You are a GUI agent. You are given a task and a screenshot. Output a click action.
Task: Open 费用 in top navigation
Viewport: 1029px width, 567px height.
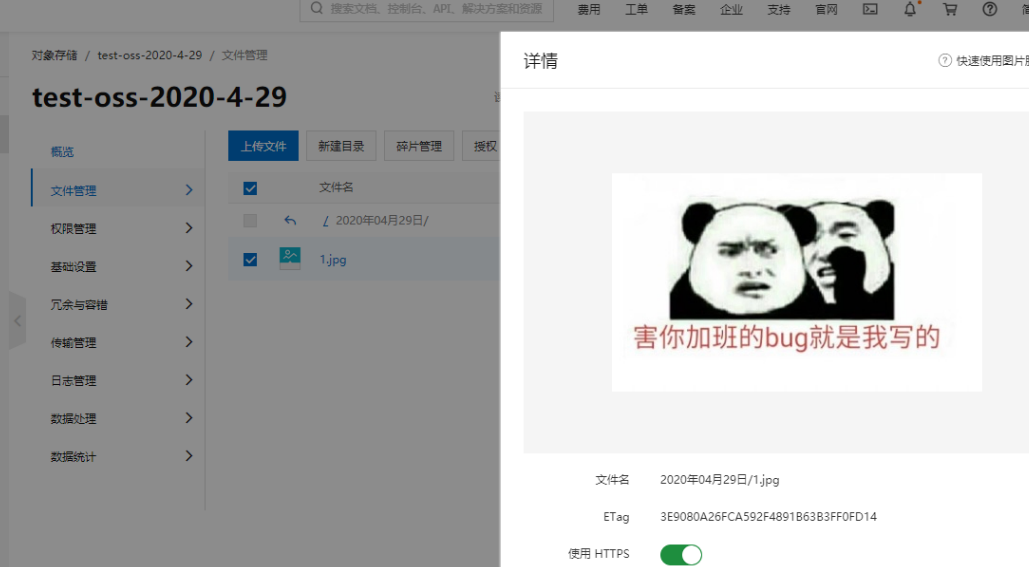pos(589,9)
